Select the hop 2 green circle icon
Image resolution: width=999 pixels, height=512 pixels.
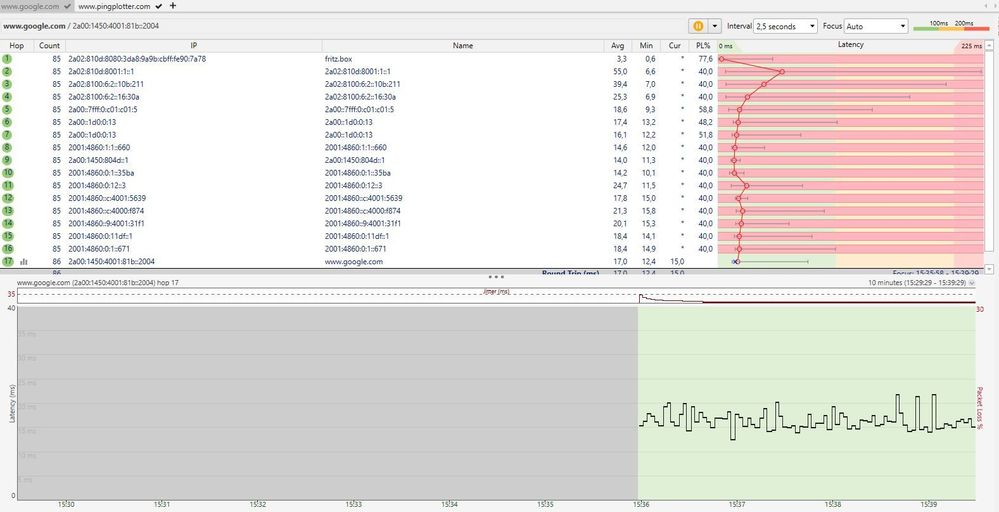click(7, 71)
